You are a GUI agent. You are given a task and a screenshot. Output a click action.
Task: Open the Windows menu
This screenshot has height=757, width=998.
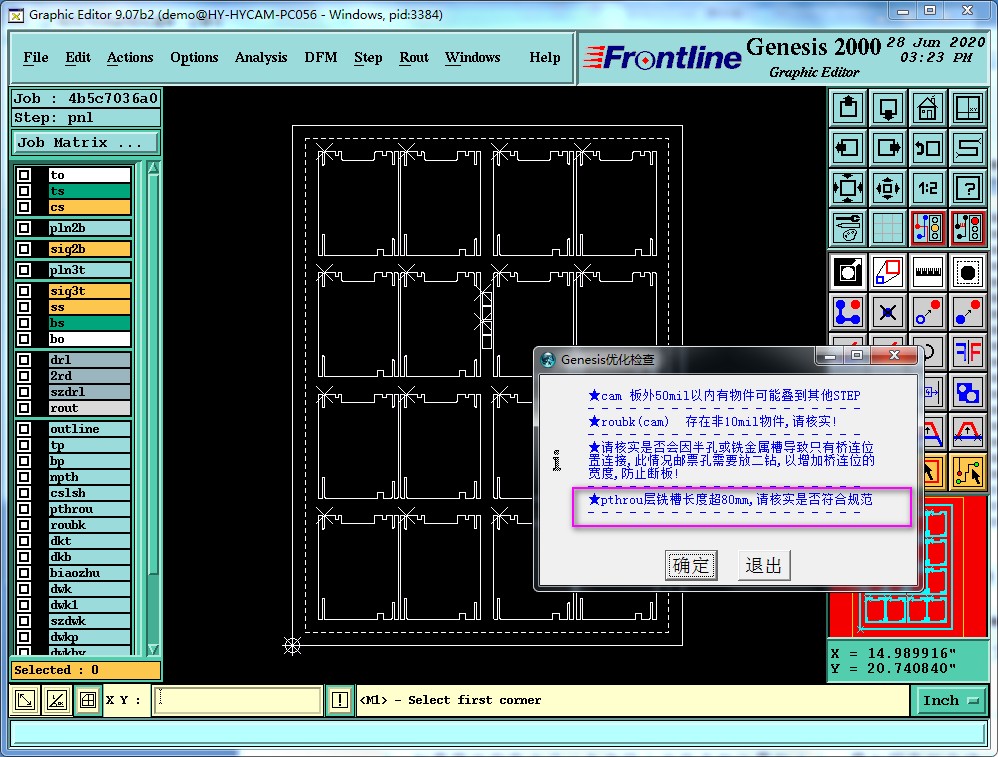pyautogui.click(x=472, y=57)
